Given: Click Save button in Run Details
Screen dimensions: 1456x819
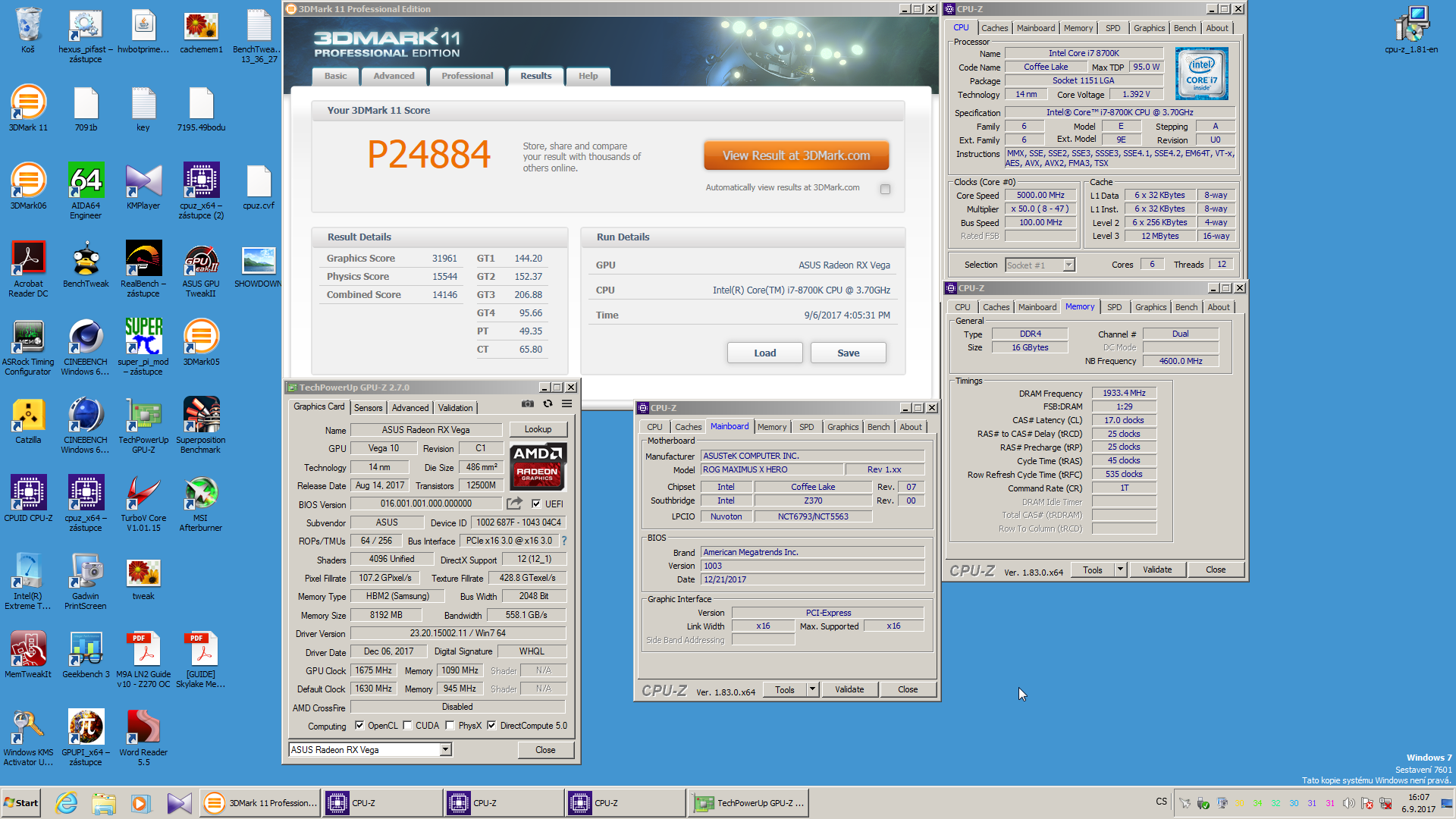Looking at the screenshot, I should [x=849, y=353].
